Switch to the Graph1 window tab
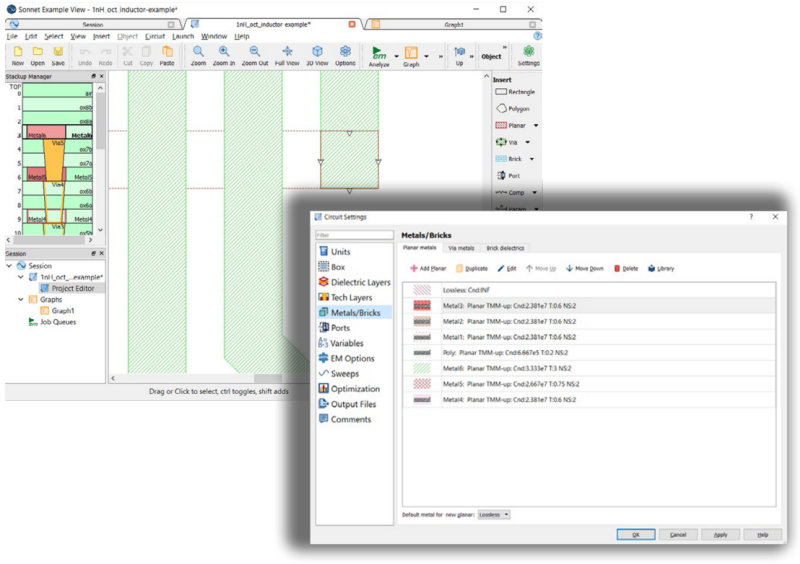 coord(454,24)
